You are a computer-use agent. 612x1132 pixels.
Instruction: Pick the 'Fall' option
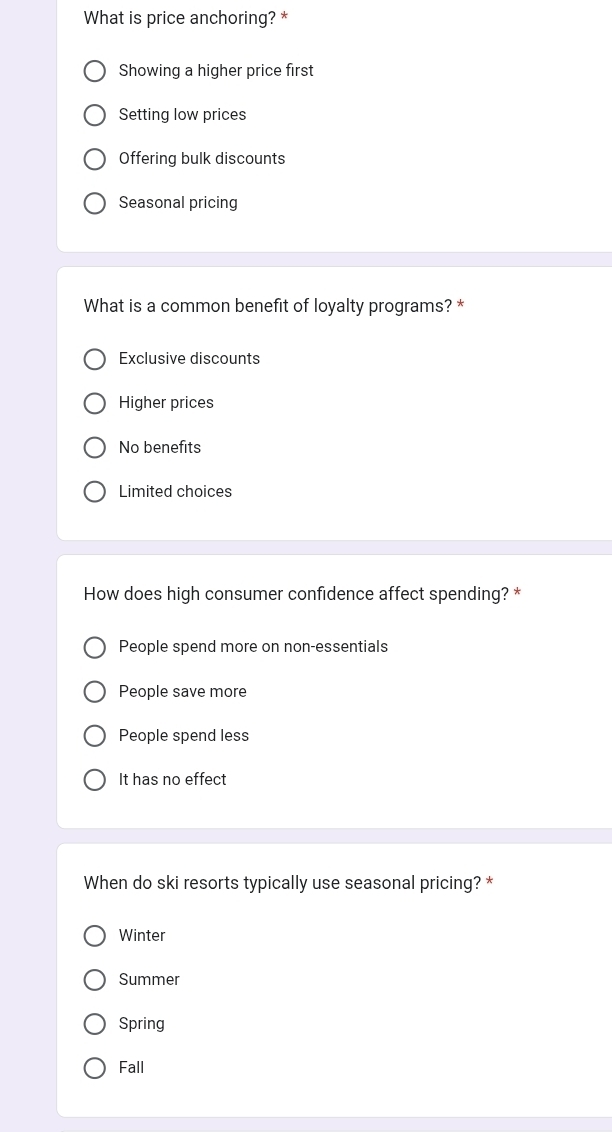(95, 1068)
